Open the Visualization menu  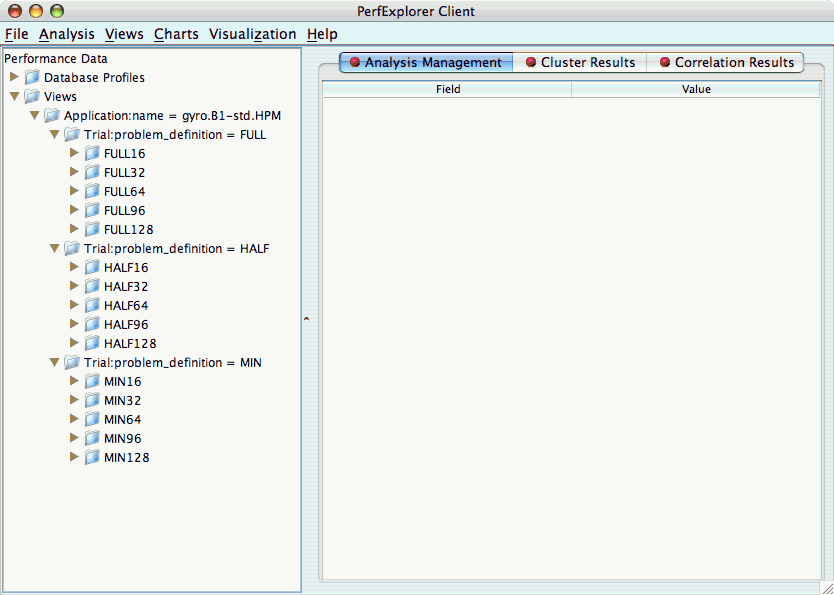[252, 34]
